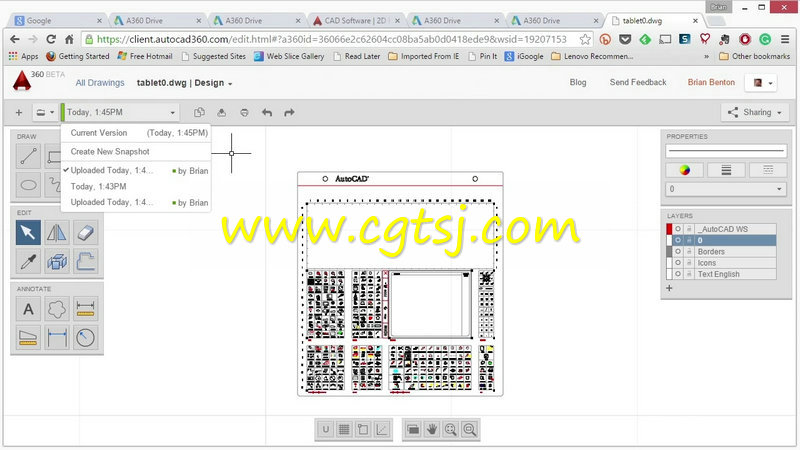The width and height of the screenshot is (800, 450).
Task: Choose the Mirror edit tool
Action: coord(57,233)
